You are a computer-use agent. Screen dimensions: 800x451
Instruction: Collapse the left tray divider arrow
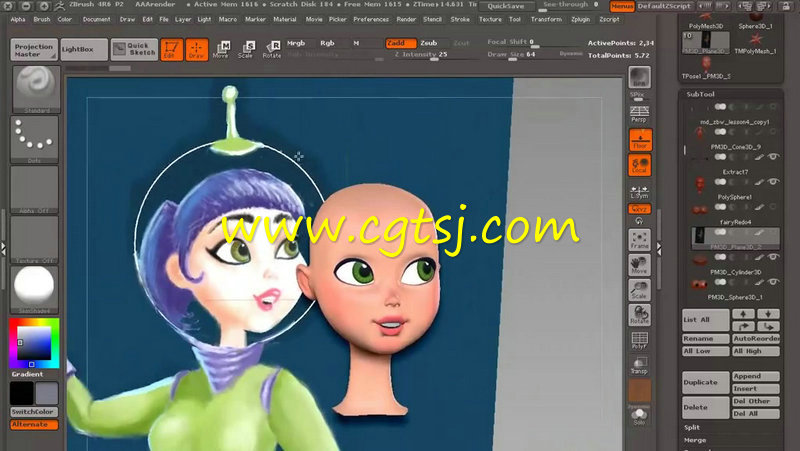click(3, 248)
